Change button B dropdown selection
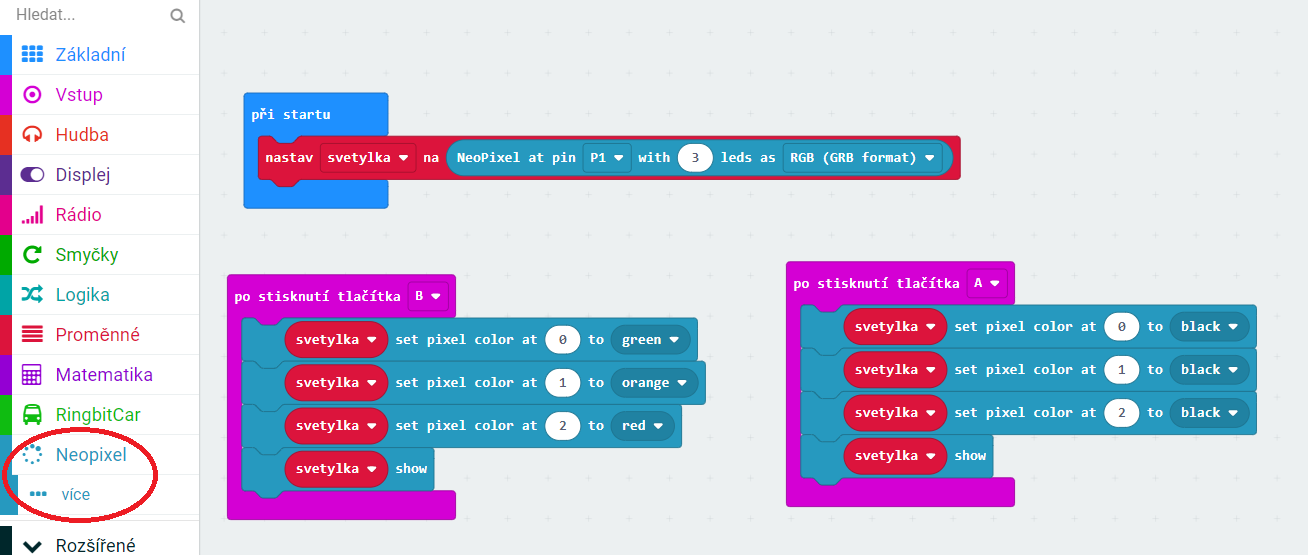The width and height of the screenshot is (1308, 555). pos(427,296)
